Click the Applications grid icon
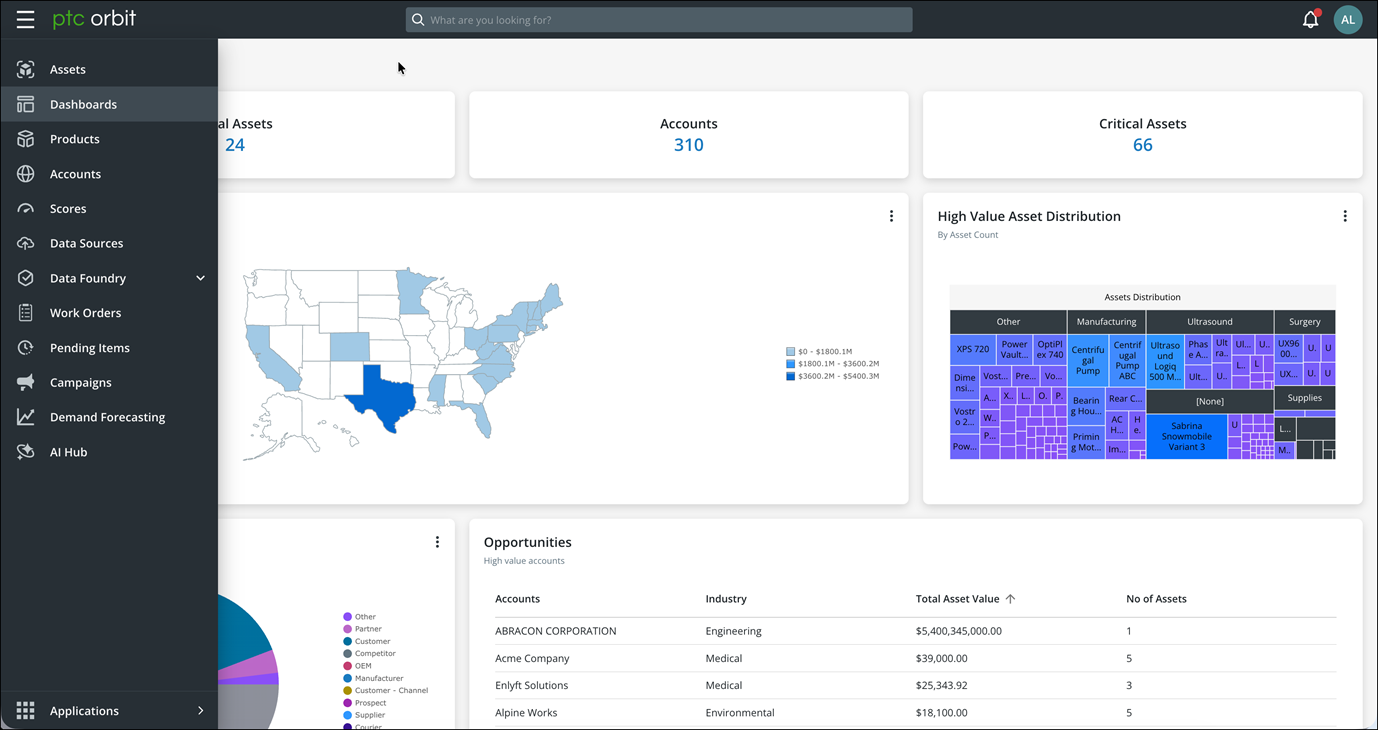The width and height of the screenshot is (1378, 730). point(26,710)
